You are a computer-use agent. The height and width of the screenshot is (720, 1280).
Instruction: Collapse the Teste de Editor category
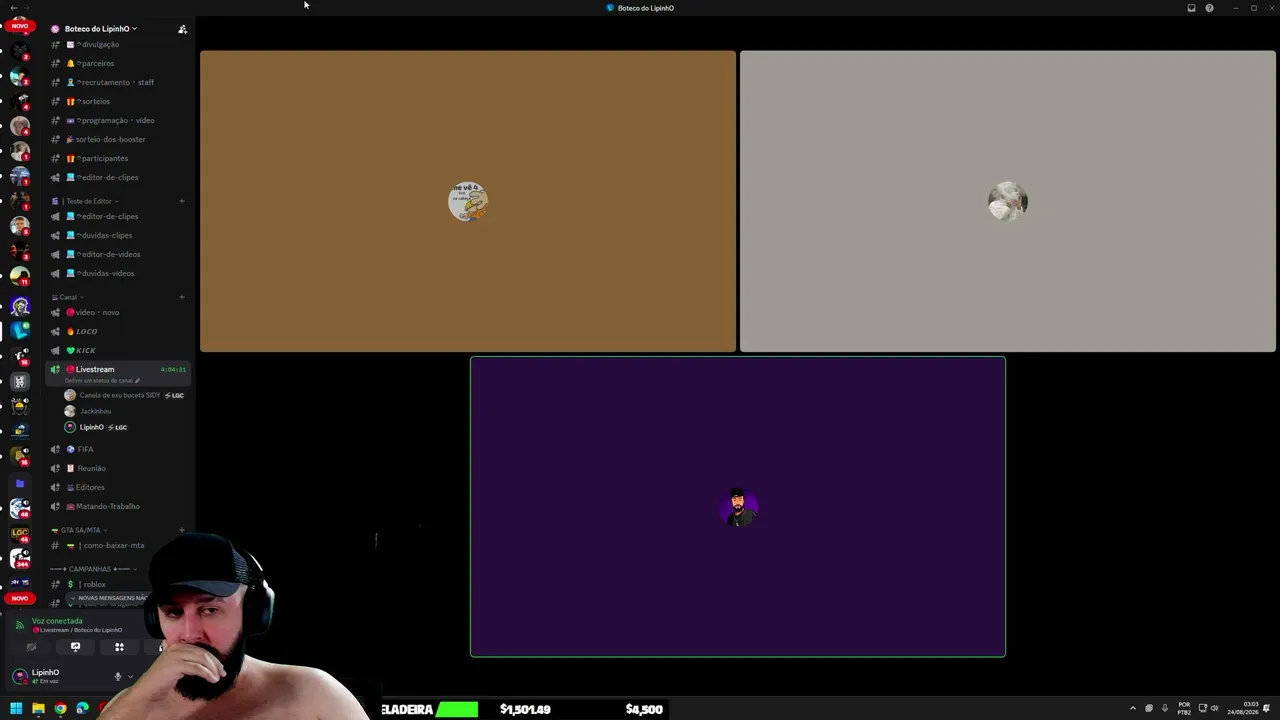coord(90,202)
